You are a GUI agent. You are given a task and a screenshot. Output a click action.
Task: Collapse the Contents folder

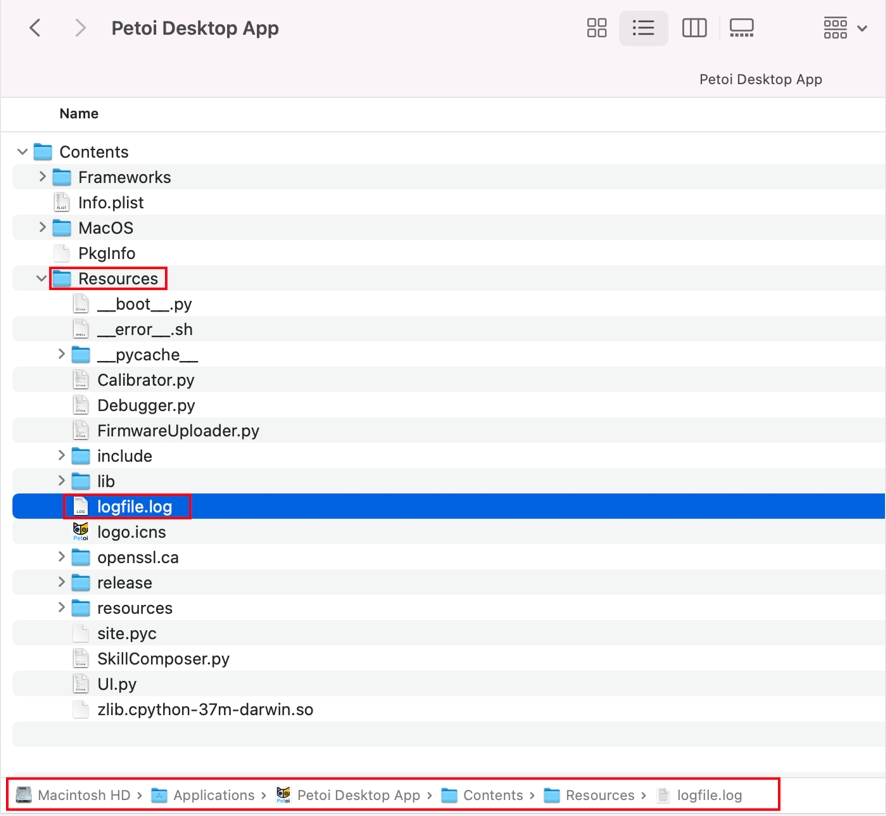[23, 152]
